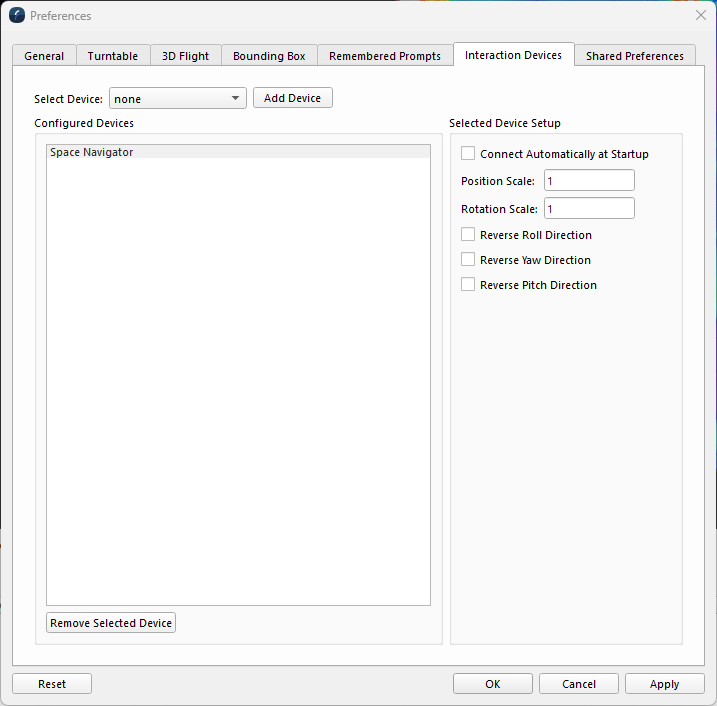This screenshot has height=706, width=717.
Task: Select Space Navigator in configured devices
Action: click(x=238, y=152)
